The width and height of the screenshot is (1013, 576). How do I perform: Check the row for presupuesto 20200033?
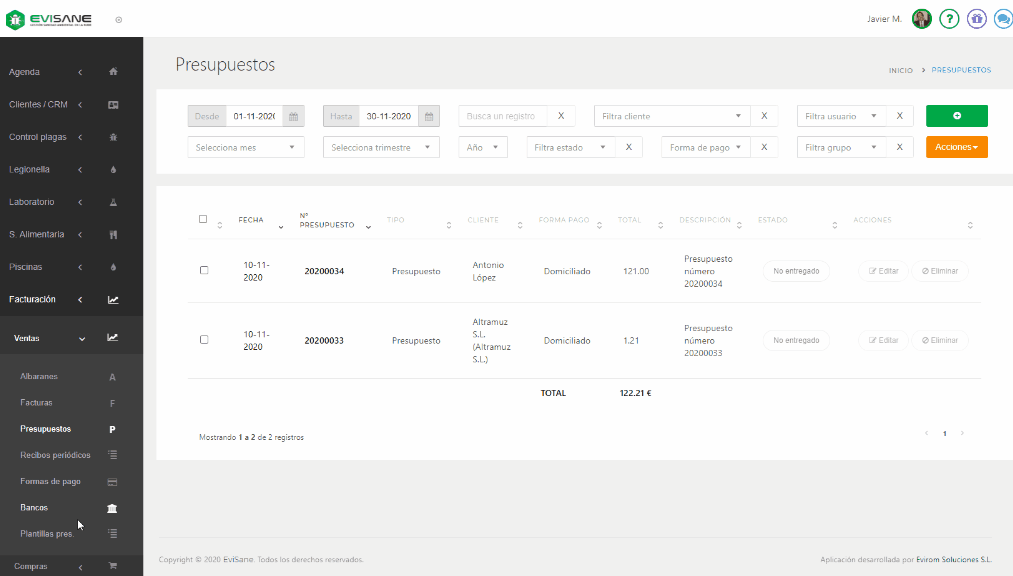[x=204, y=340]
